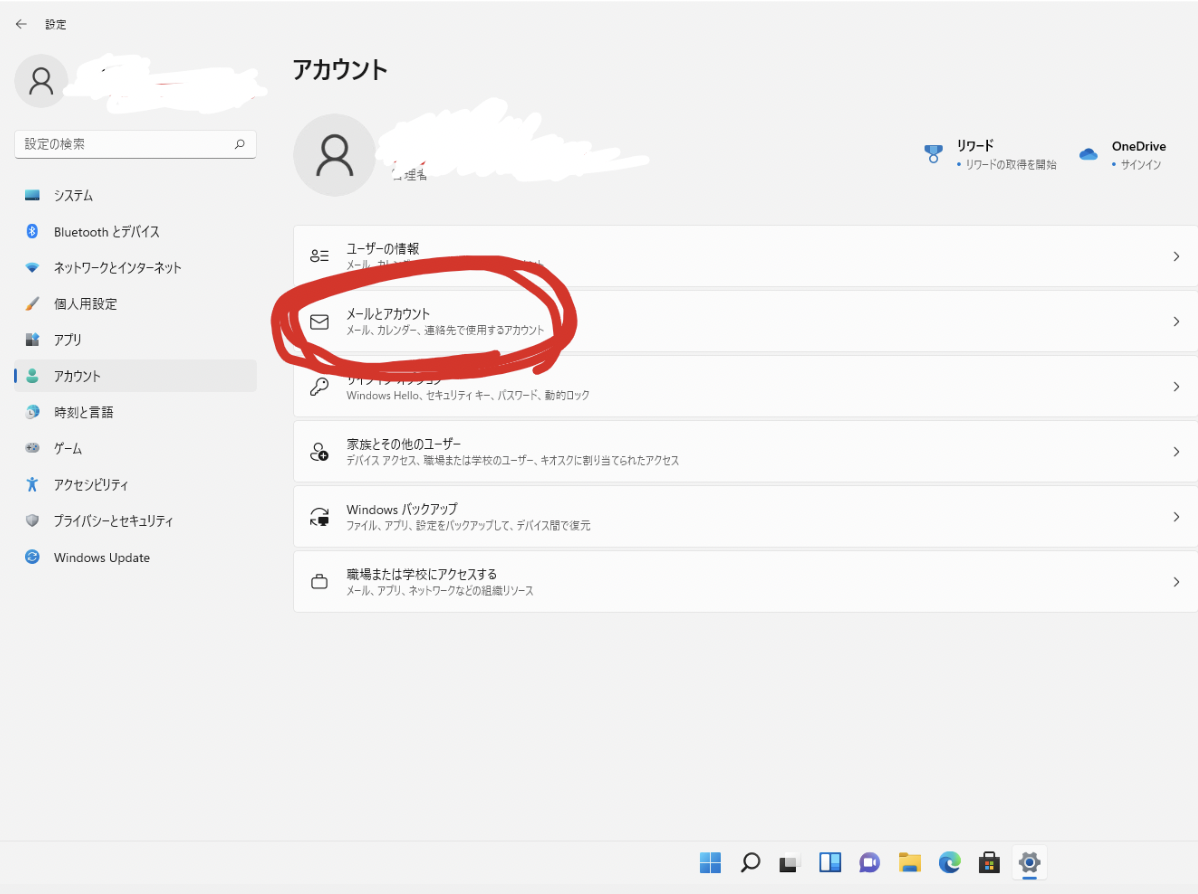Expand the Windows Hello sign-in row chevron

(1176, 387)
